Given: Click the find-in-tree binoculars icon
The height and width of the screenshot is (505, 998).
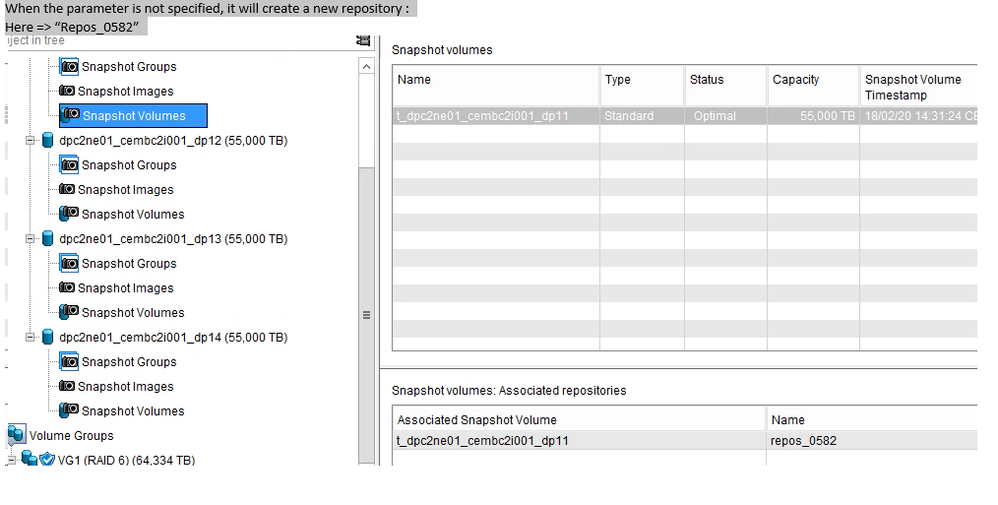Looking at the screenshot, I should tap(363, 40).
